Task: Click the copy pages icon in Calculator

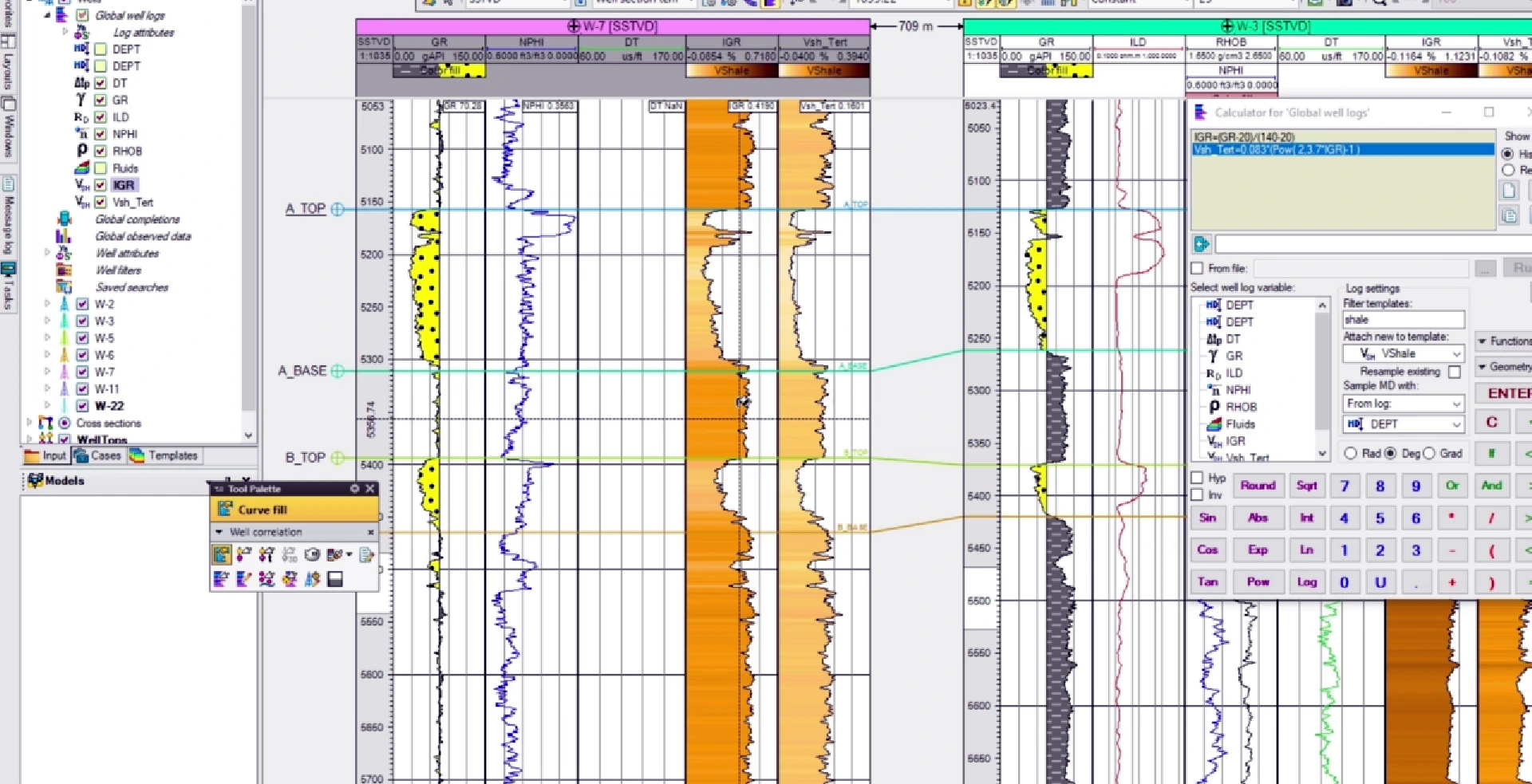Action: click(1509, 215)
